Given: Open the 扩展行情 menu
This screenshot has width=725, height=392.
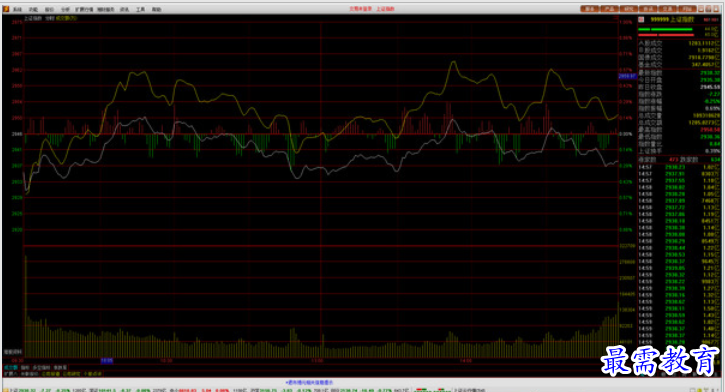Looking at the screenshot, I should [x=84, y=9].
